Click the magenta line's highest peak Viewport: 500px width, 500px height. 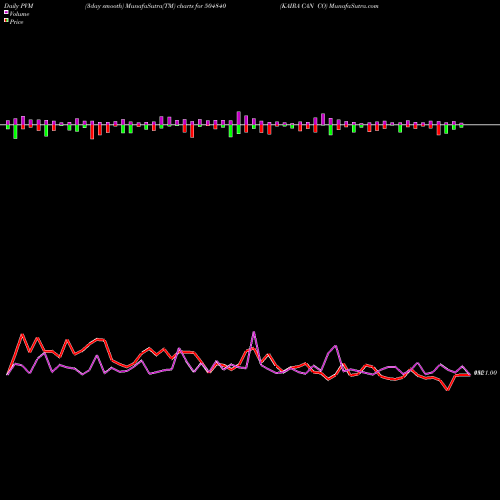coord(254,332)
